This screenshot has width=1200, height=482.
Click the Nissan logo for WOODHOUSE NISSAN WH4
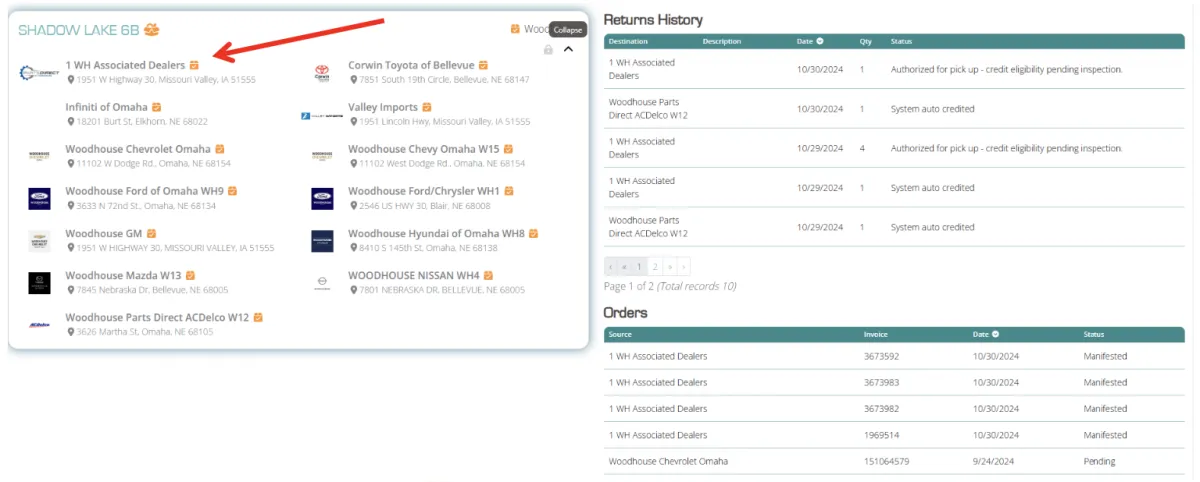pyautogui.click(x=322, y=282)
